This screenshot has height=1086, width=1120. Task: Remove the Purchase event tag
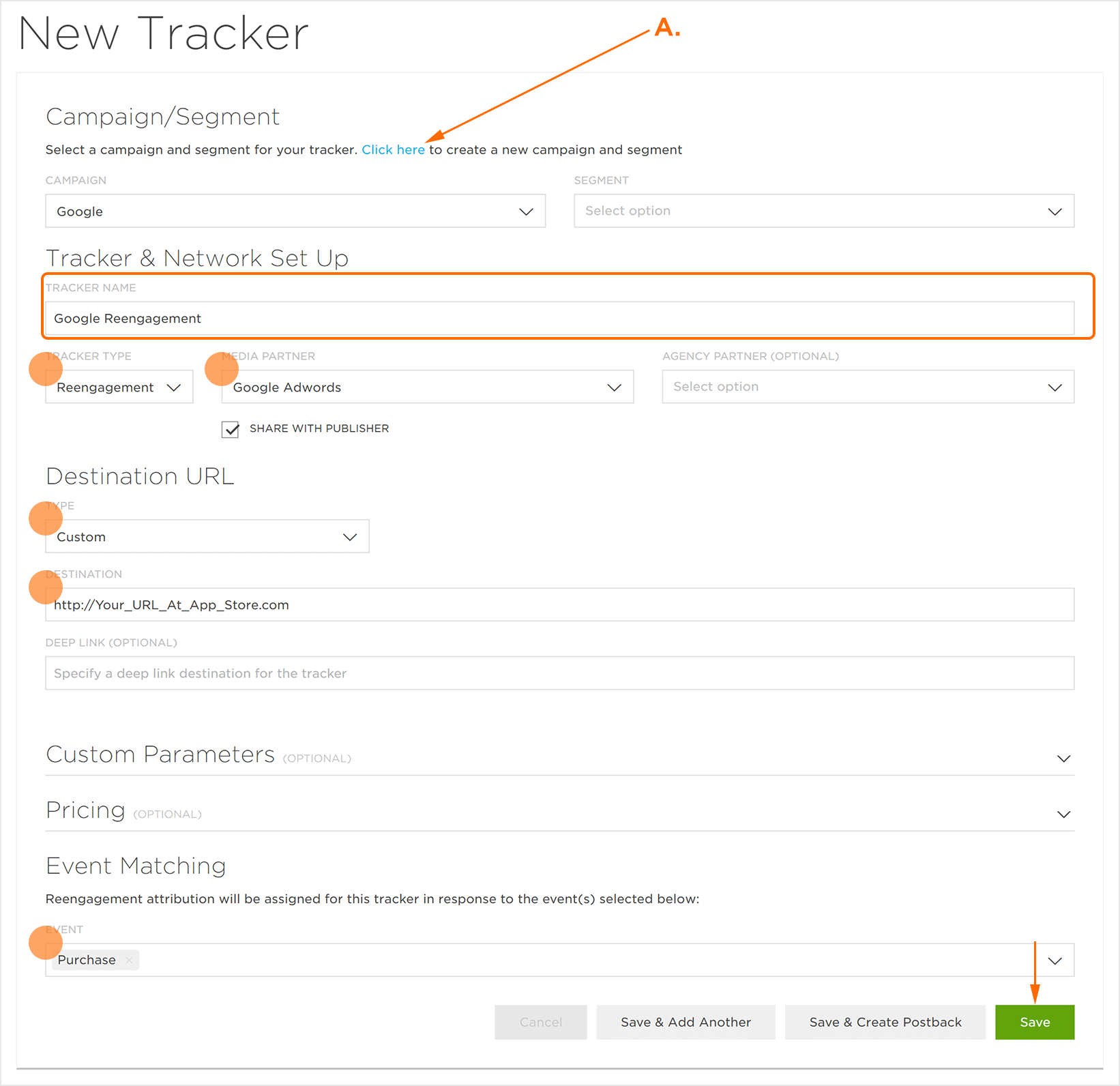[x=129, y=960]
